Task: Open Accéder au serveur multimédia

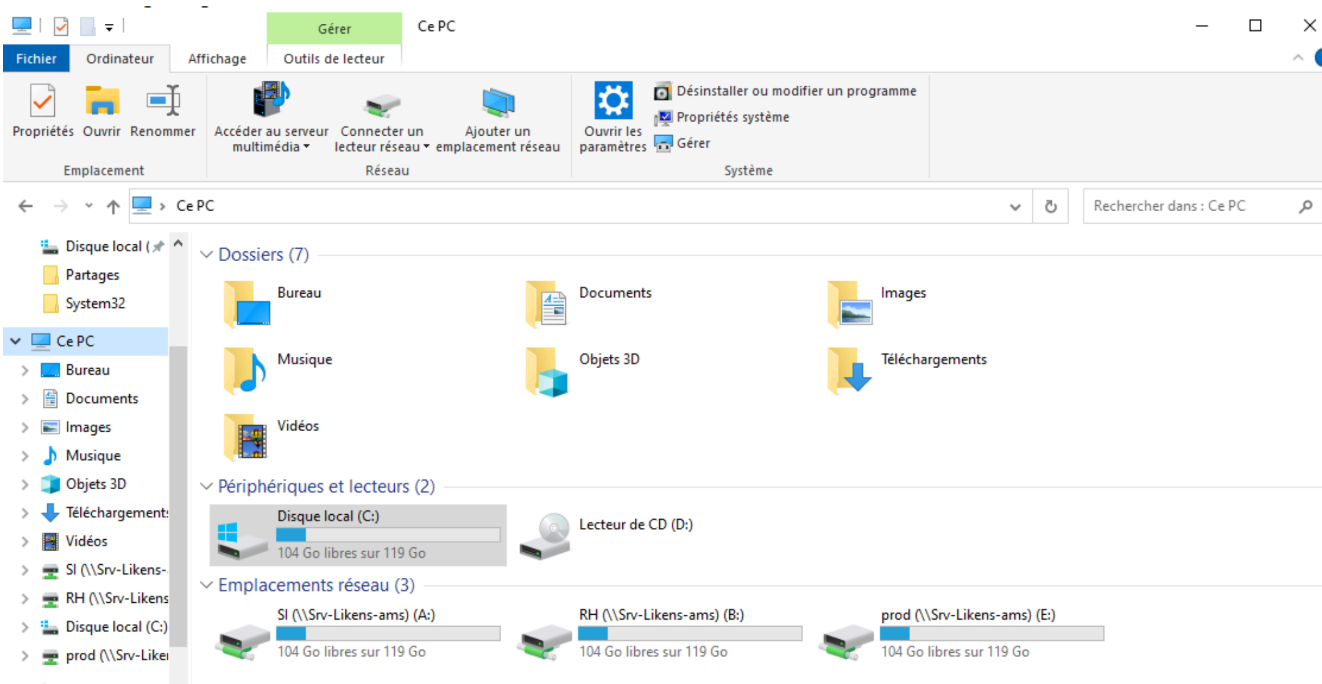Action: tap(271, 101)
